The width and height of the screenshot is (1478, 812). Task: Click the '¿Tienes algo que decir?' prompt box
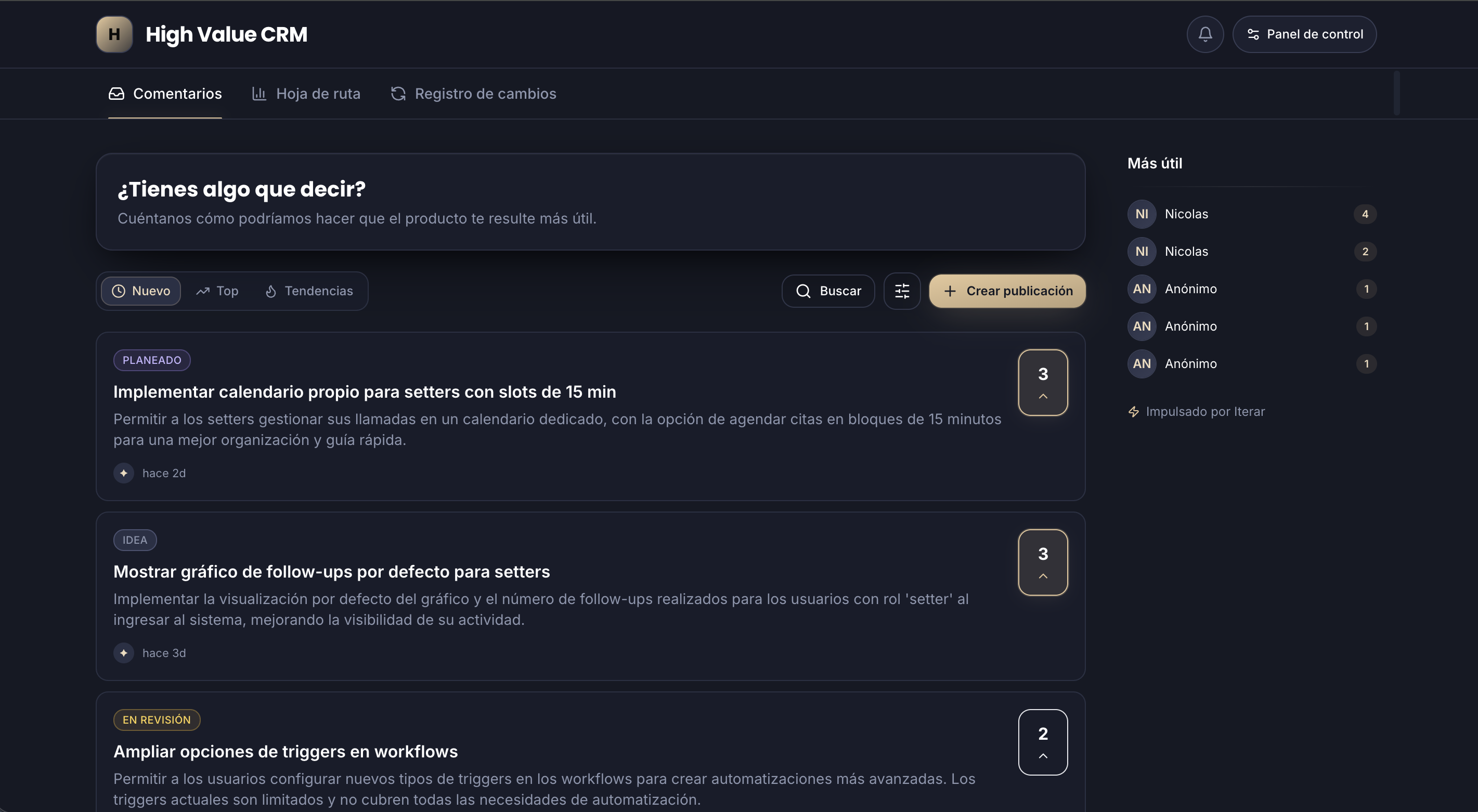(590, 202)
